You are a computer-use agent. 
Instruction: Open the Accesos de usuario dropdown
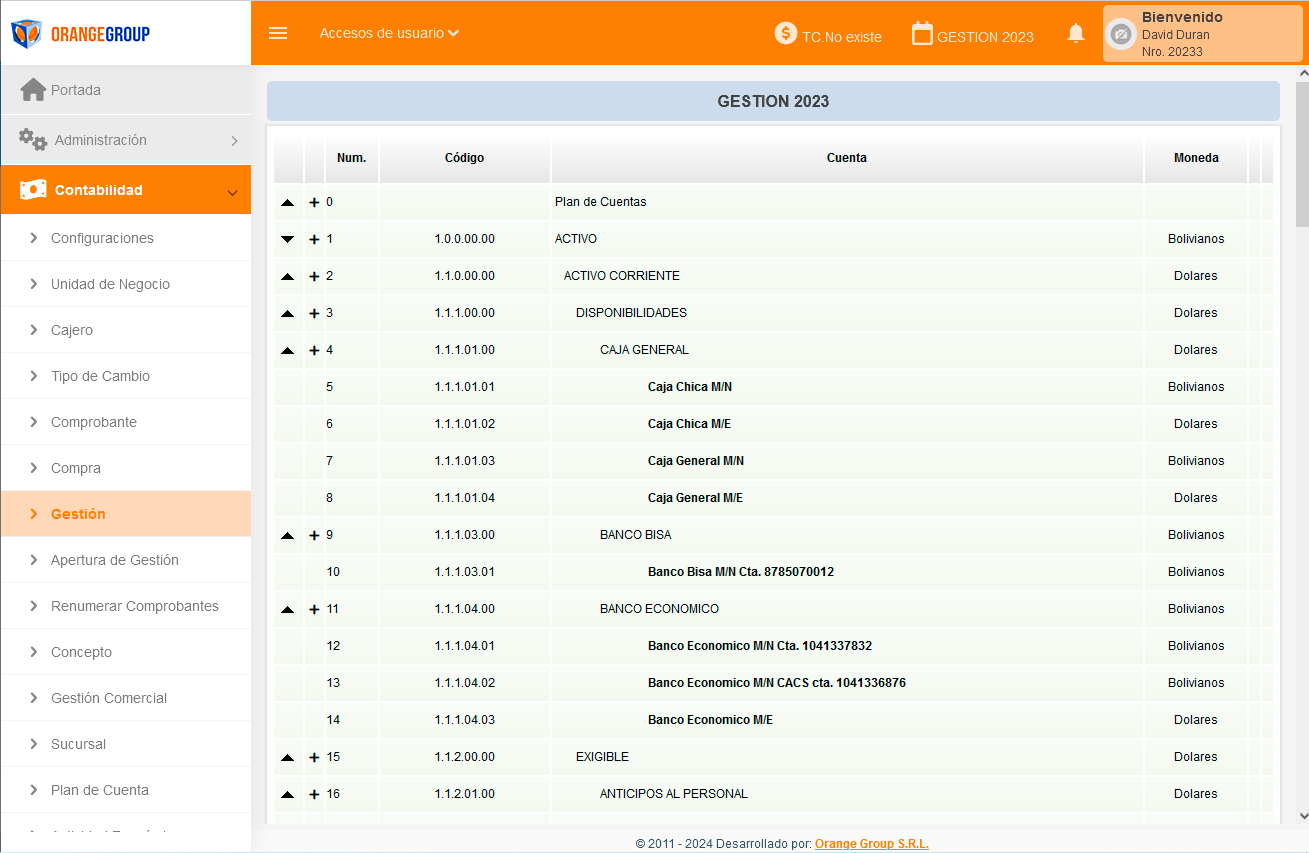pyautogui.click(x=389, y=33)
